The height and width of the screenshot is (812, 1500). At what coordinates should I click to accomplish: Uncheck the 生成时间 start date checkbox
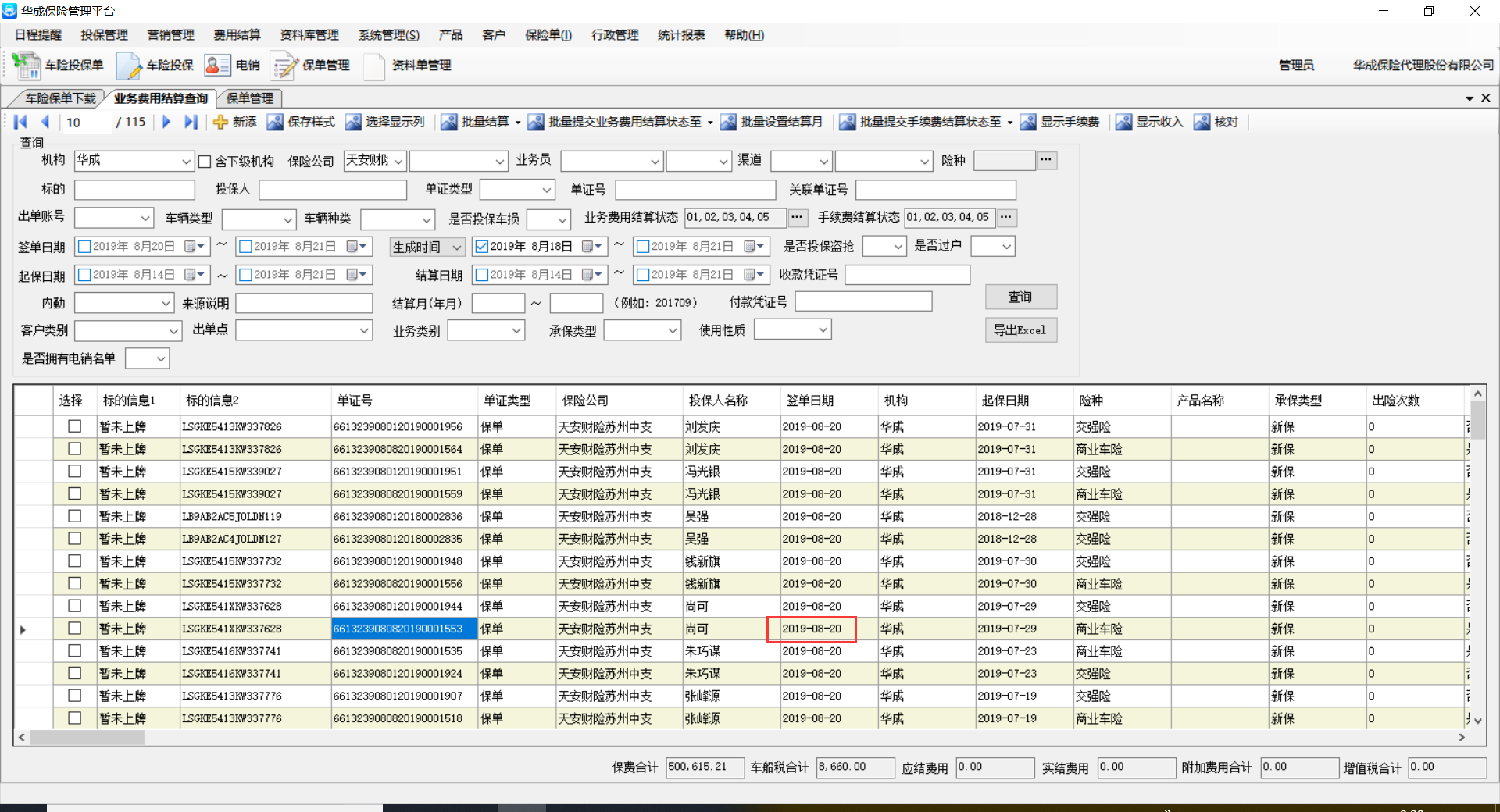click(482, 247)
